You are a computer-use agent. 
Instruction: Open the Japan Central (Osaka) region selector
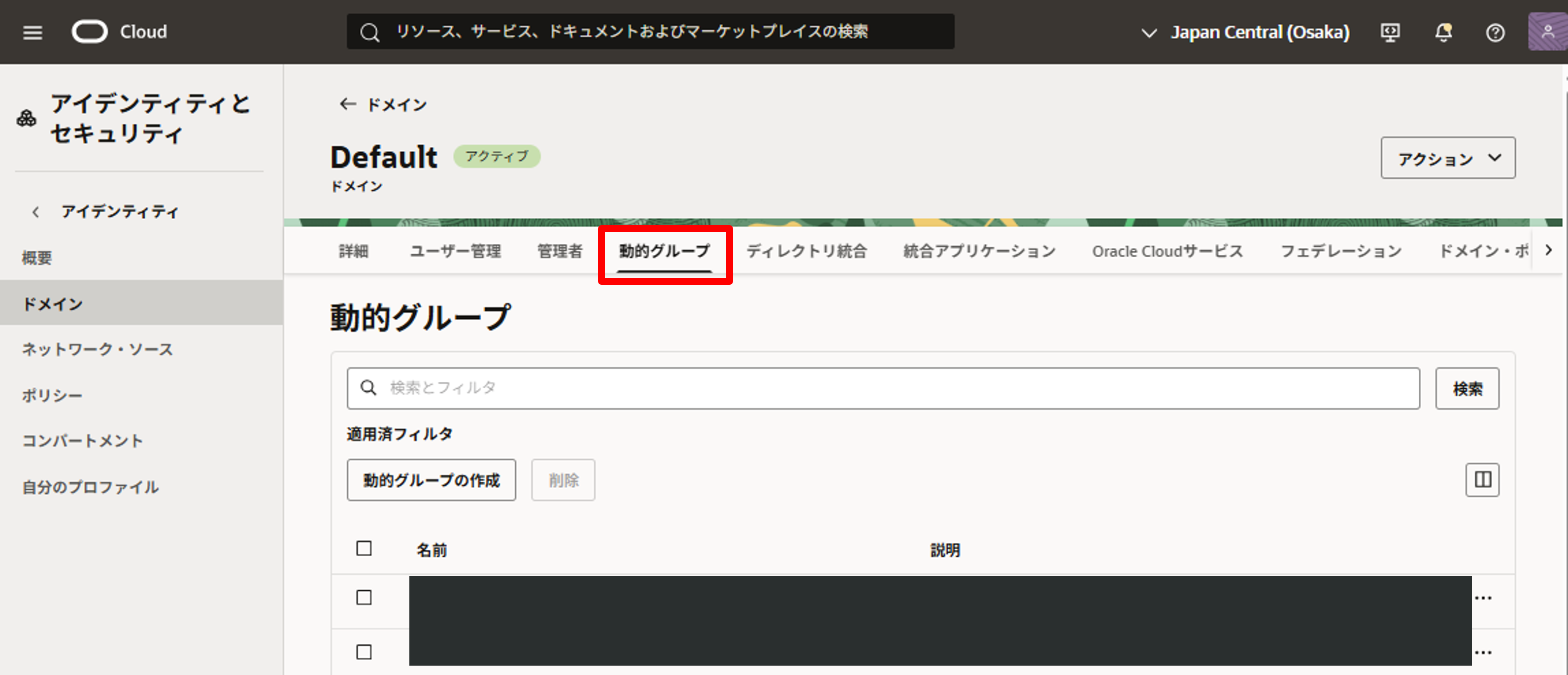pyautogui.click(x=1245, y=32)
